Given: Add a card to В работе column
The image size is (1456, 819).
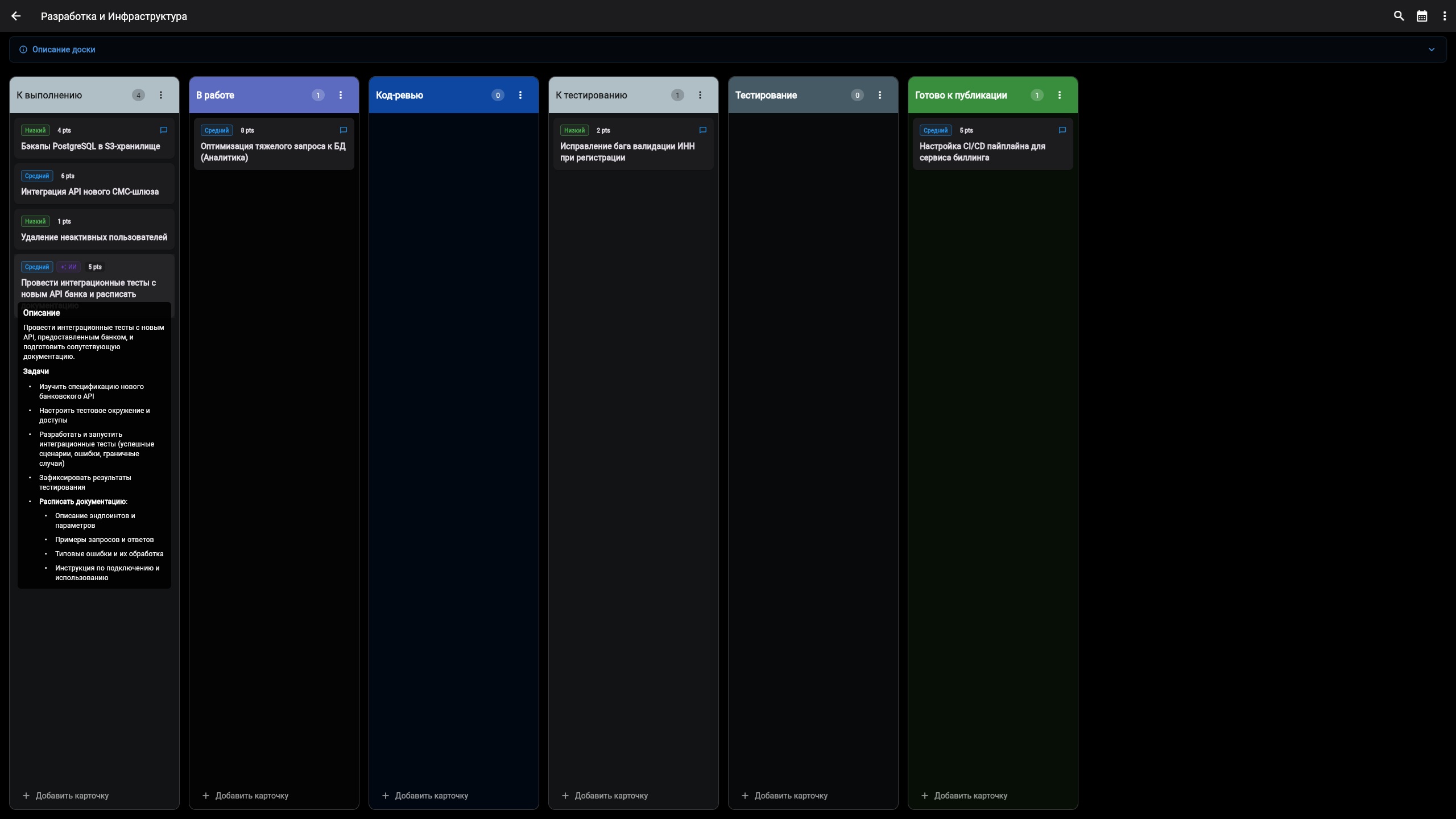Looking at the screenshot, I should coord(245,796).
